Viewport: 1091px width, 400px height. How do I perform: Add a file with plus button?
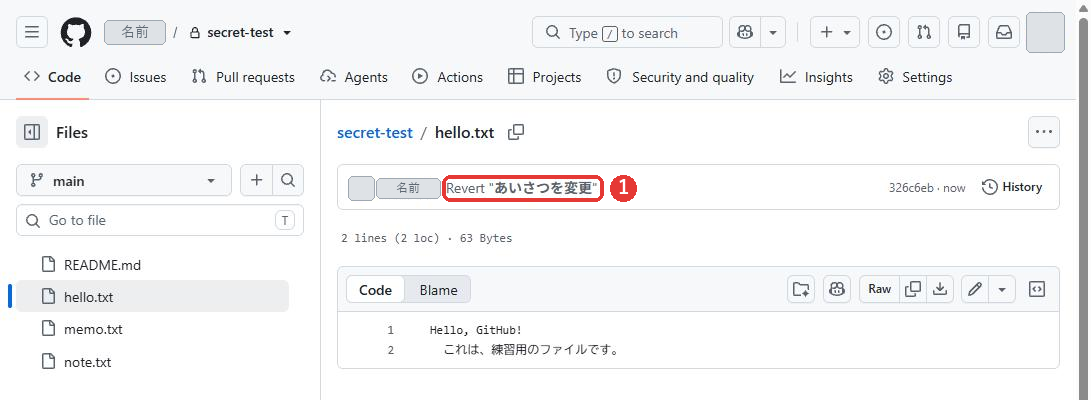point(257,181)
